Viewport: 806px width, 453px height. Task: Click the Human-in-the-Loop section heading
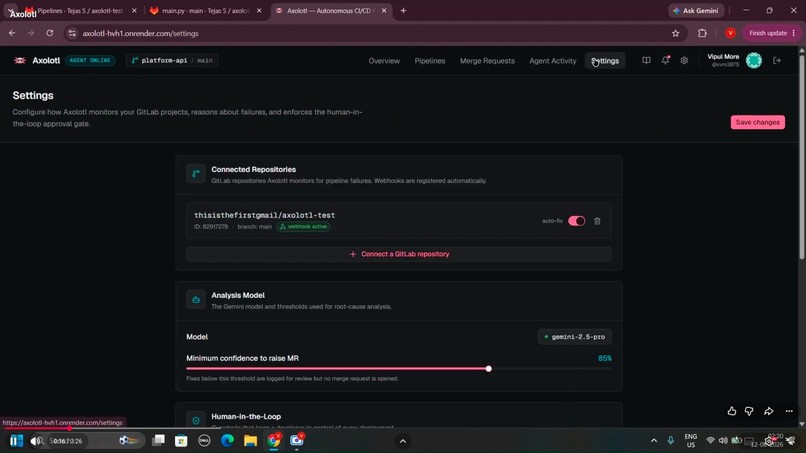click(x=246, y=416)
